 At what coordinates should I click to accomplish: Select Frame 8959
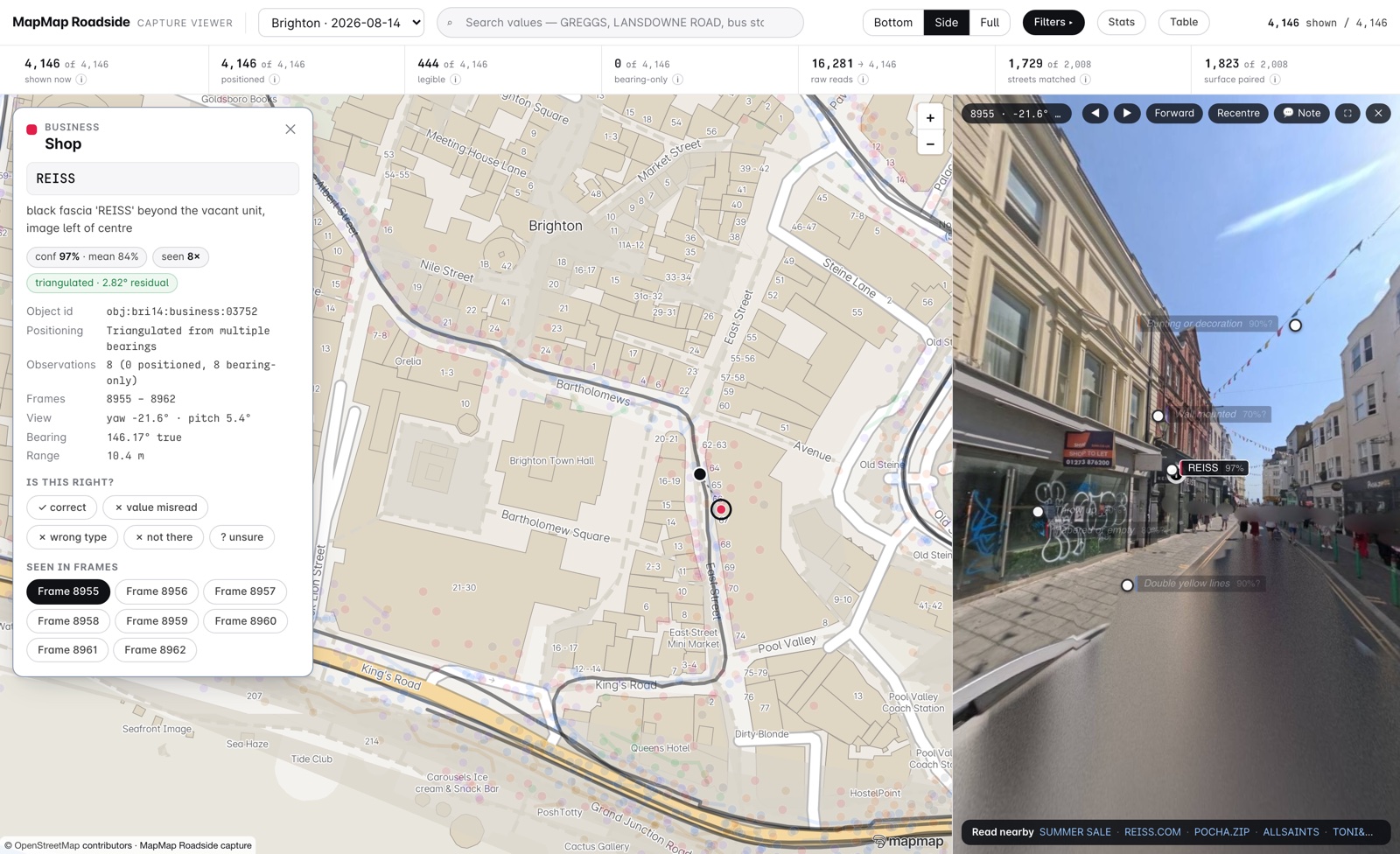tap(157, 621)
